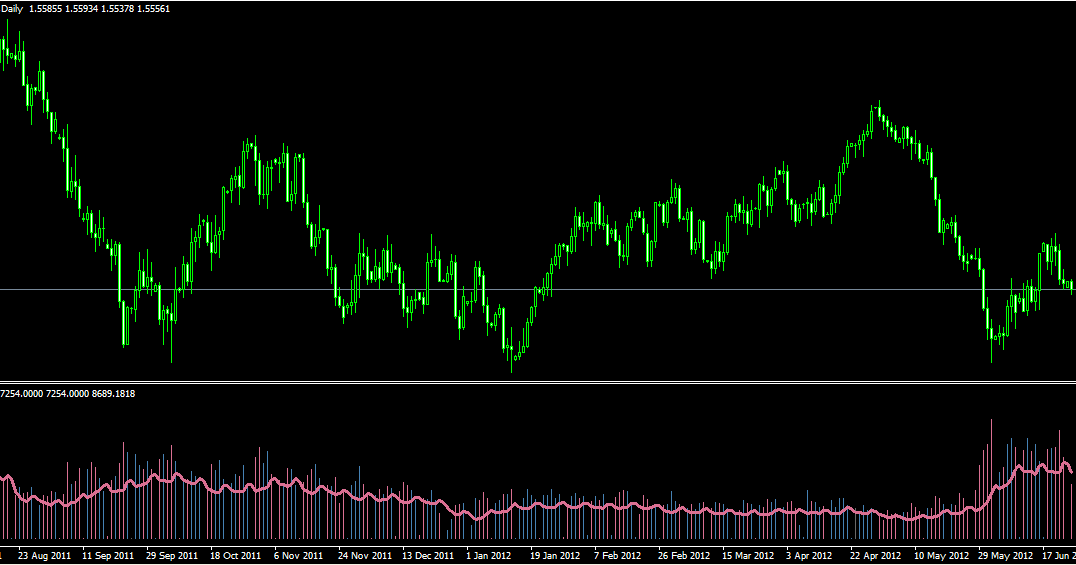
Task: Click the 18 Oct 2011 date label
Action: [x=235, y=555]
